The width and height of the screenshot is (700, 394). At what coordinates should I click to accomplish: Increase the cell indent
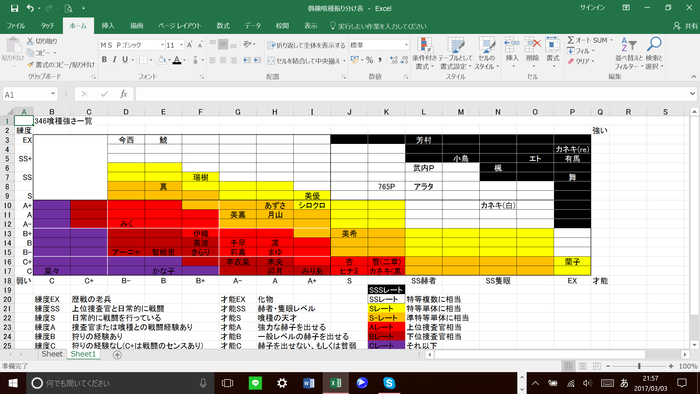pyautogui.click(x=257, y=60)
